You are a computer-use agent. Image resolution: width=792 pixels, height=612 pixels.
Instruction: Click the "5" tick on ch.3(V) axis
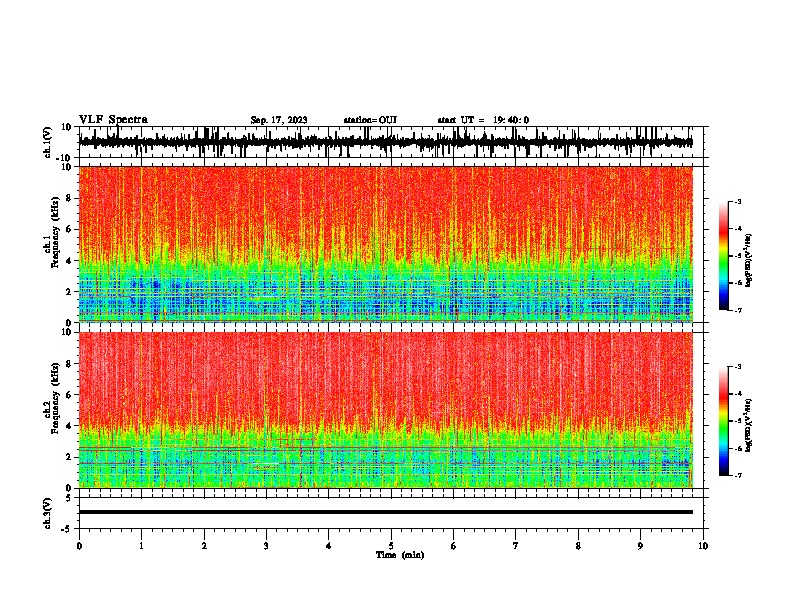click(x=69, y=498)
